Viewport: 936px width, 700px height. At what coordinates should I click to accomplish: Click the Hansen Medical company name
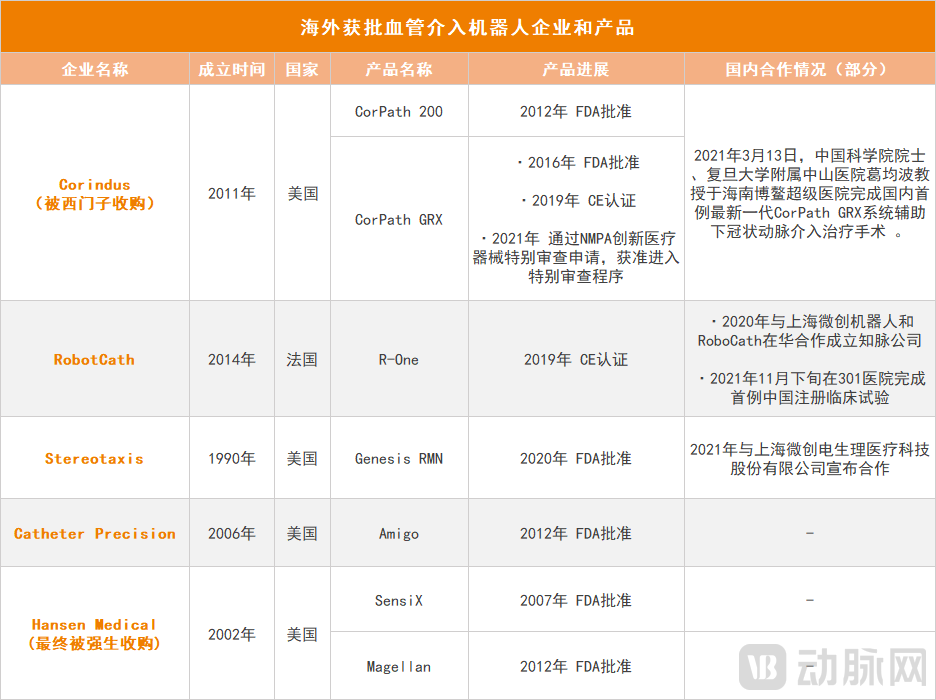[x=95, y=634]
